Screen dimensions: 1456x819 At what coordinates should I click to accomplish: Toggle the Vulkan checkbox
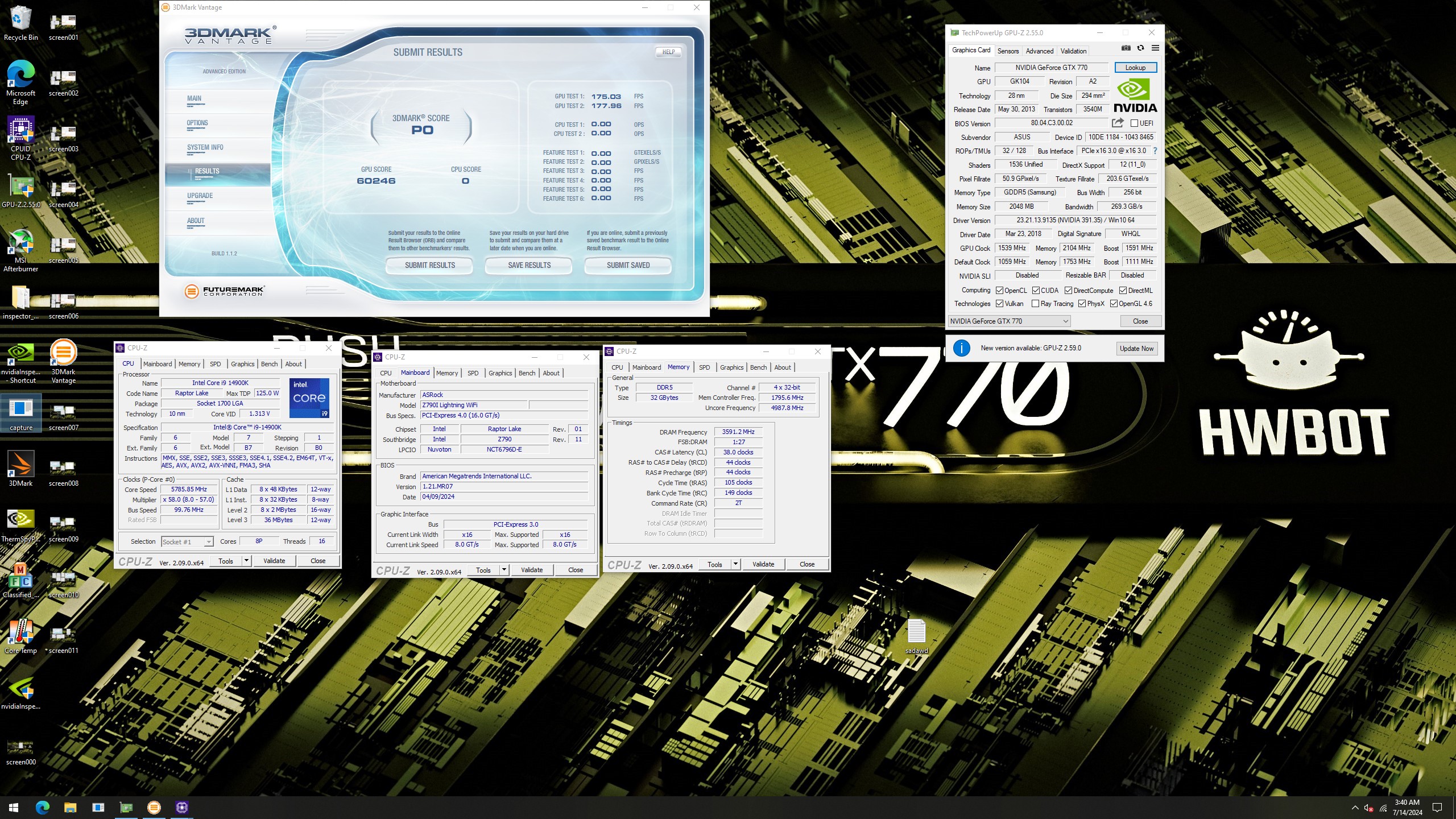999,304
